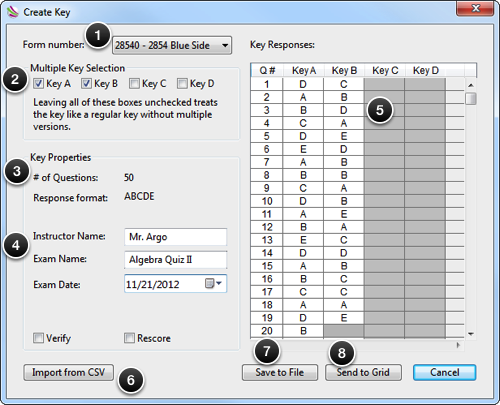Click the Key B column header
This screenshot has height=405, width=500.
pyautogui.click(x=344, y=70)
